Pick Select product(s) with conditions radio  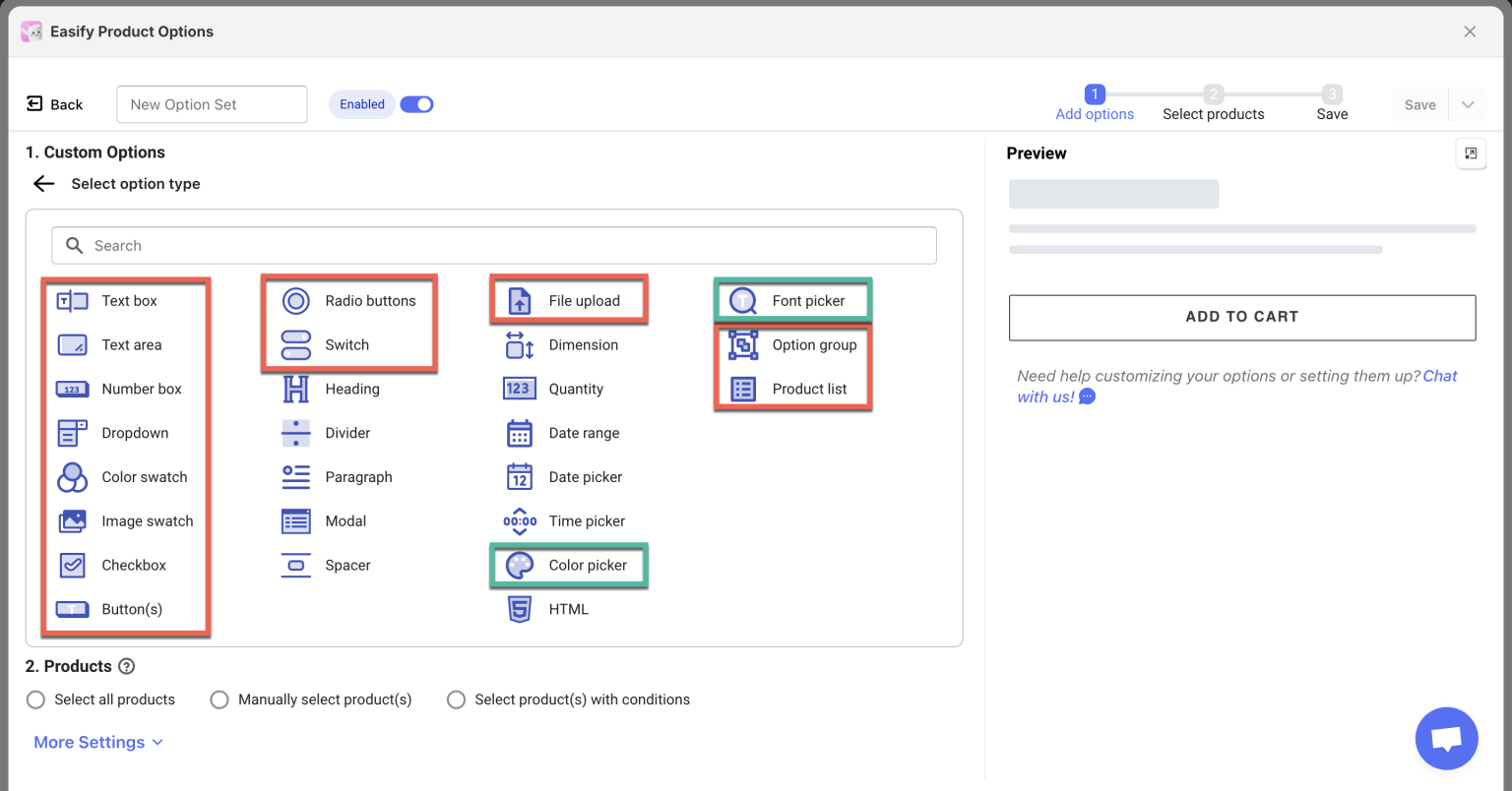coord(456,700)
